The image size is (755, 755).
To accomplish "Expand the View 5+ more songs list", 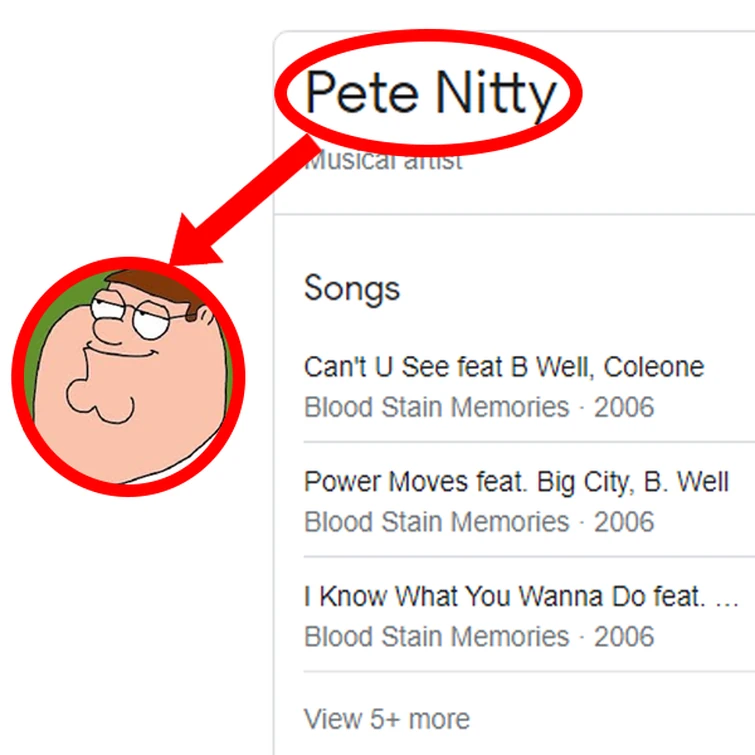I will coord(386,718).
